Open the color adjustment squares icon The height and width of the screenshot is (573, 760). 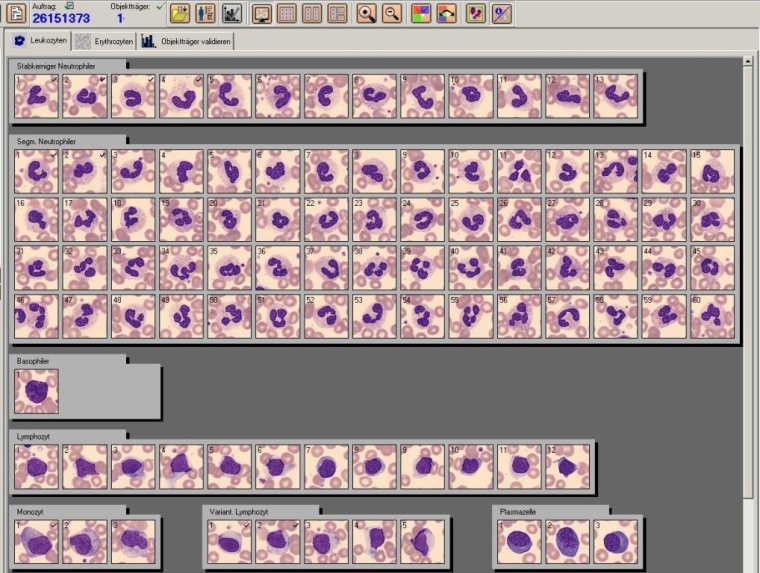click(x=421, y=14)
